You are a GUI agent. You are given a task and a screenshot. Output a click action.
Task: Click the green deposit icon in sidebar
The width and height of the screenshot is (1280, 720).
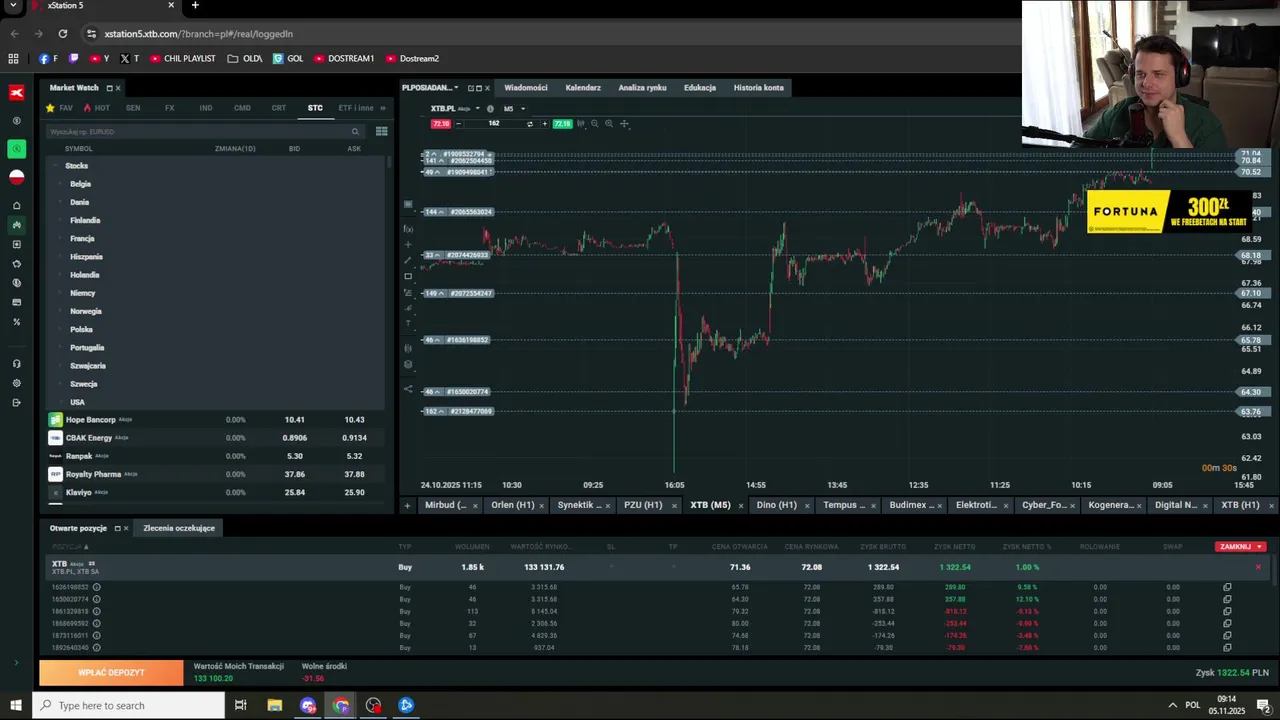coord(16,149)
